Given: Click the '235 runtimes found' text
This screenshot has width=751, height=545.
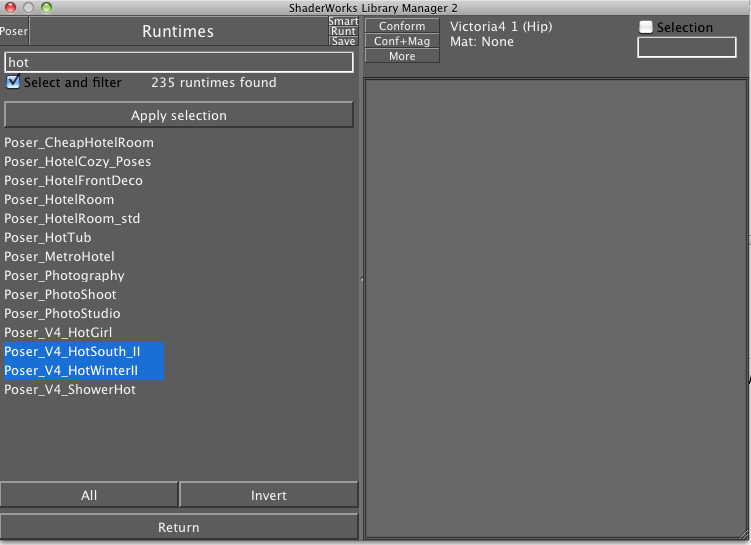Looking at the screenshot, I should click(214, 82).
